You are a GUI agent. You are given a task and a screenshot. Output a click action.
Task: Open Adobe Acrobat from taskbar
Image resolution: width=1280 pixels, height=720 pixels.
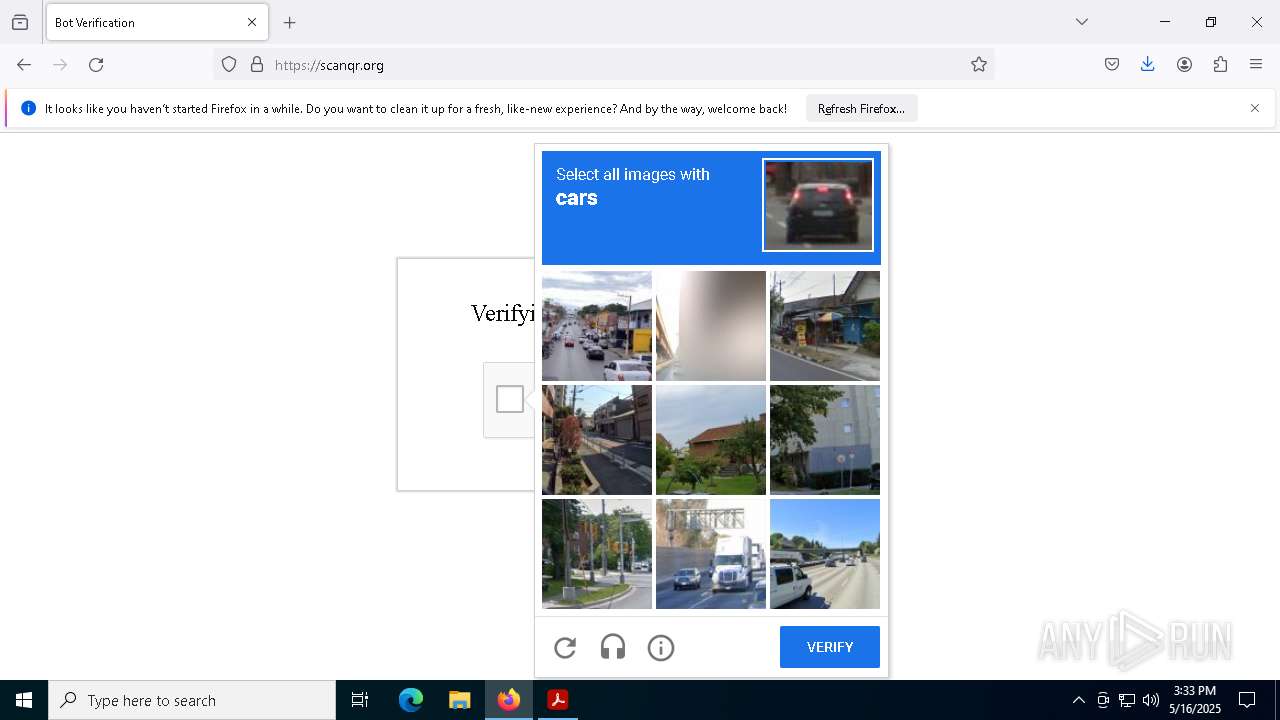click(557, 700)
